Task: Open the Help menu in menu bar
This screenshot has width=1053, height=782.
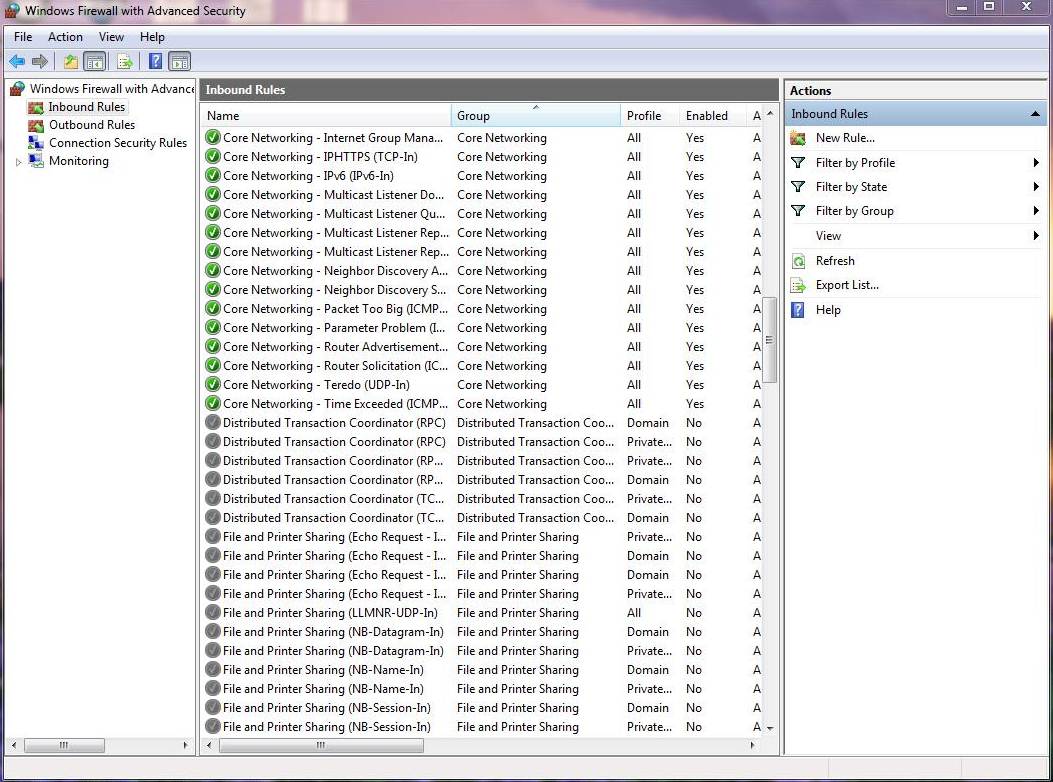Action: coord(152,37)
